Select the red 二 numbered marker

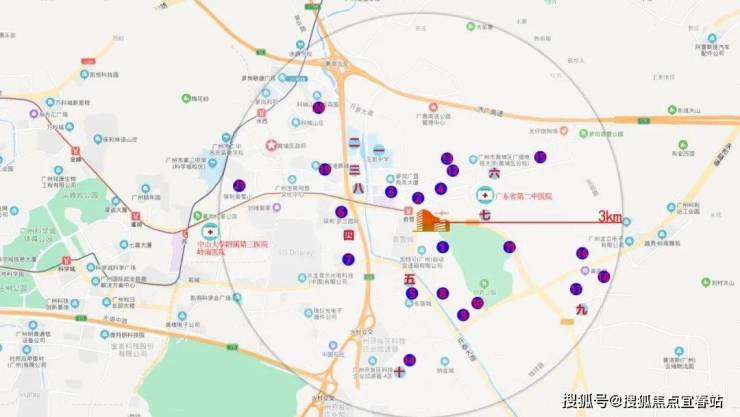pyautogui.click(x=354, y=142)
